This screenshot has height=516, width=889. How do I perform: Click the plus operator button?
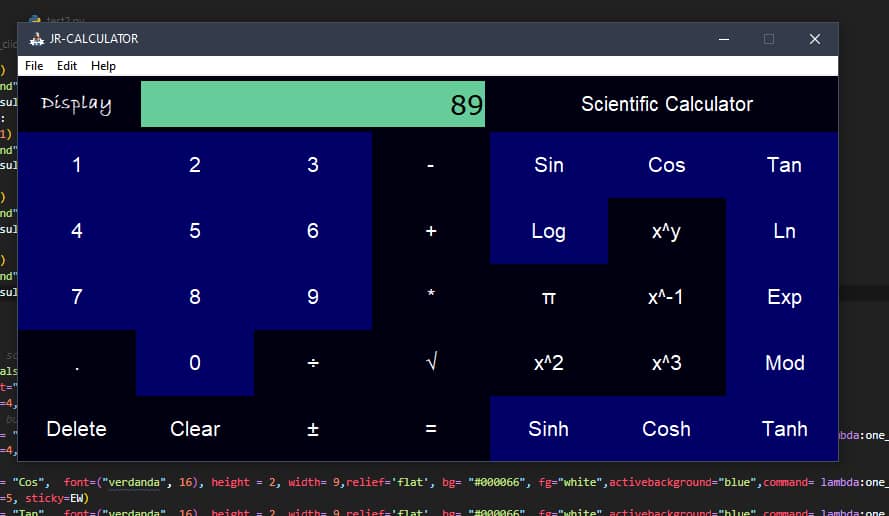(431, 231)
